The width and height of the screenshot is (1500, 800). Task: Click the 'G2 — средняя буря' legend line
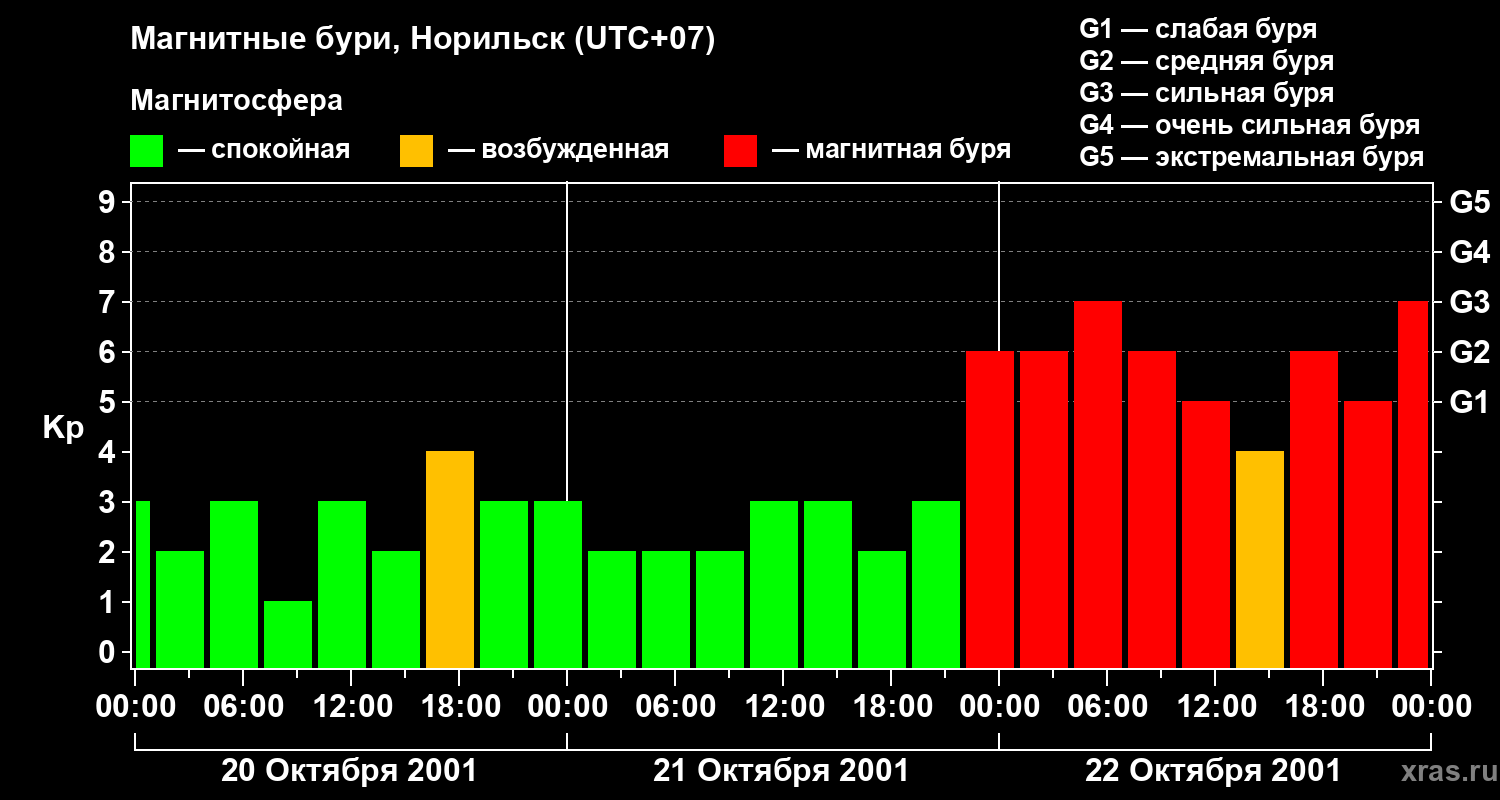1206,61
